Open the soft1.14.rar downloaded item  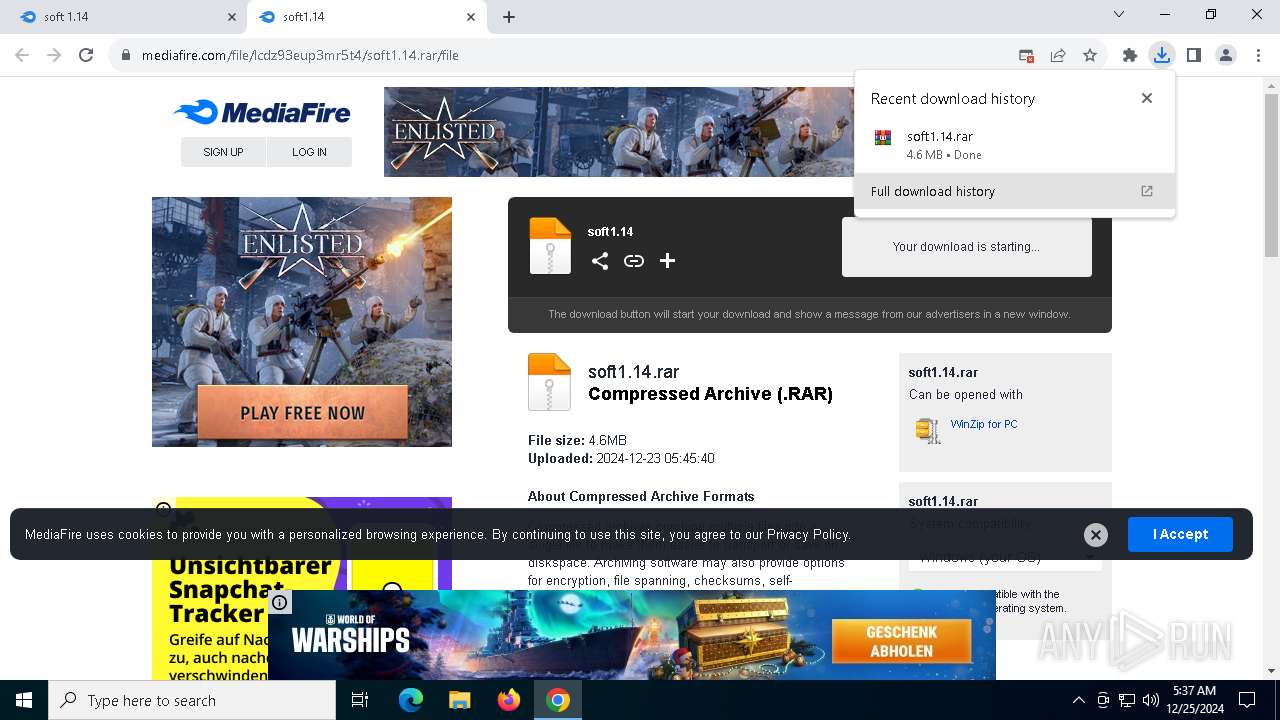[x=1014, y=145]
